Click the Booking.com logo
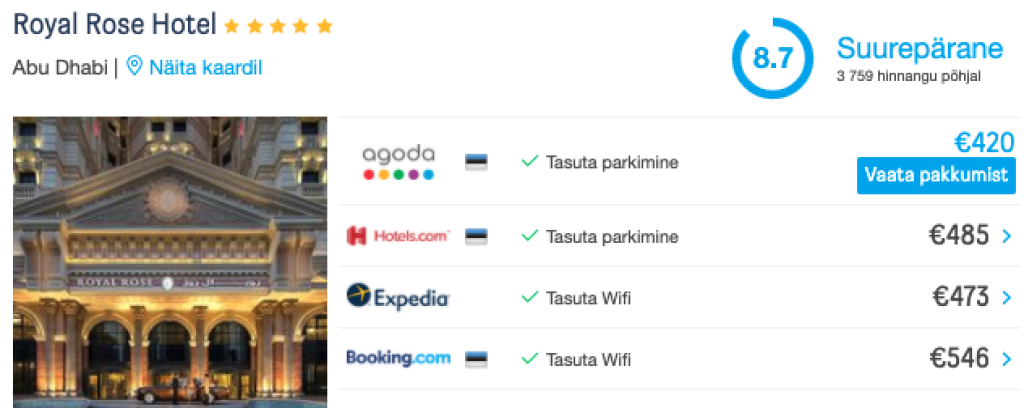The image size is (1024, 408). (x=398, y=358)
